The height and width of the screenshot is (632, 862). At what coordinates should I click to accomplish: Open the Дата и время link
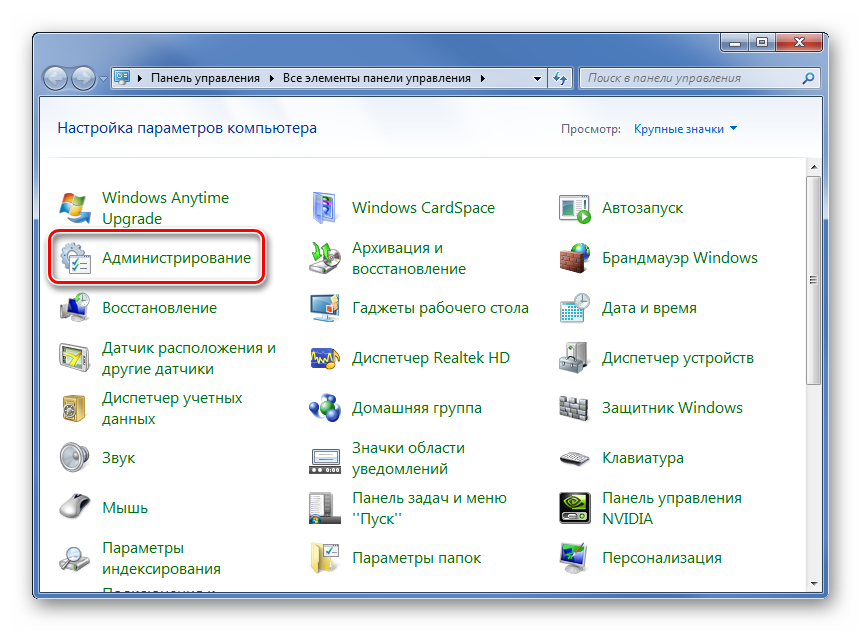649,308
